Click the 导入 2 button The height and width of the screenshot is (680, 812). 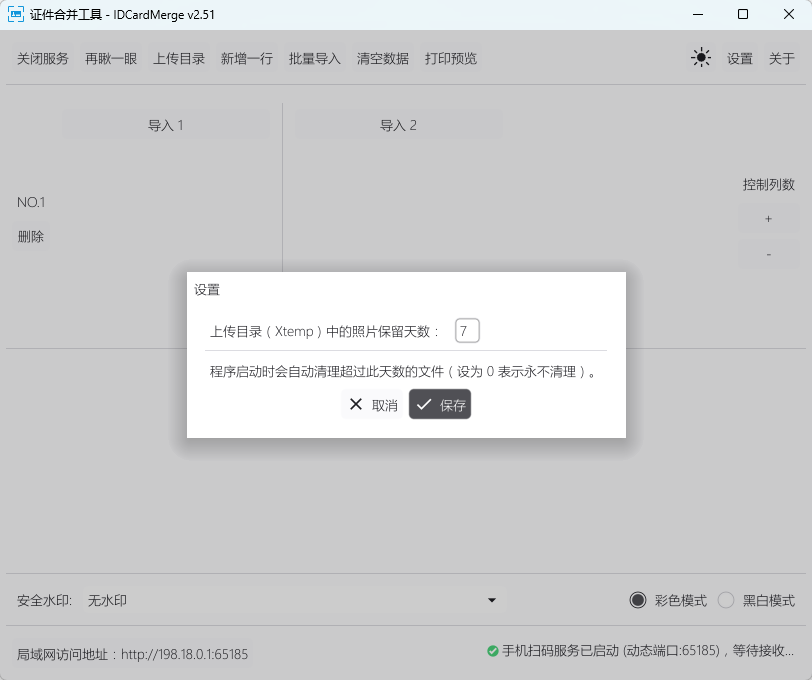tap(398, 125)
